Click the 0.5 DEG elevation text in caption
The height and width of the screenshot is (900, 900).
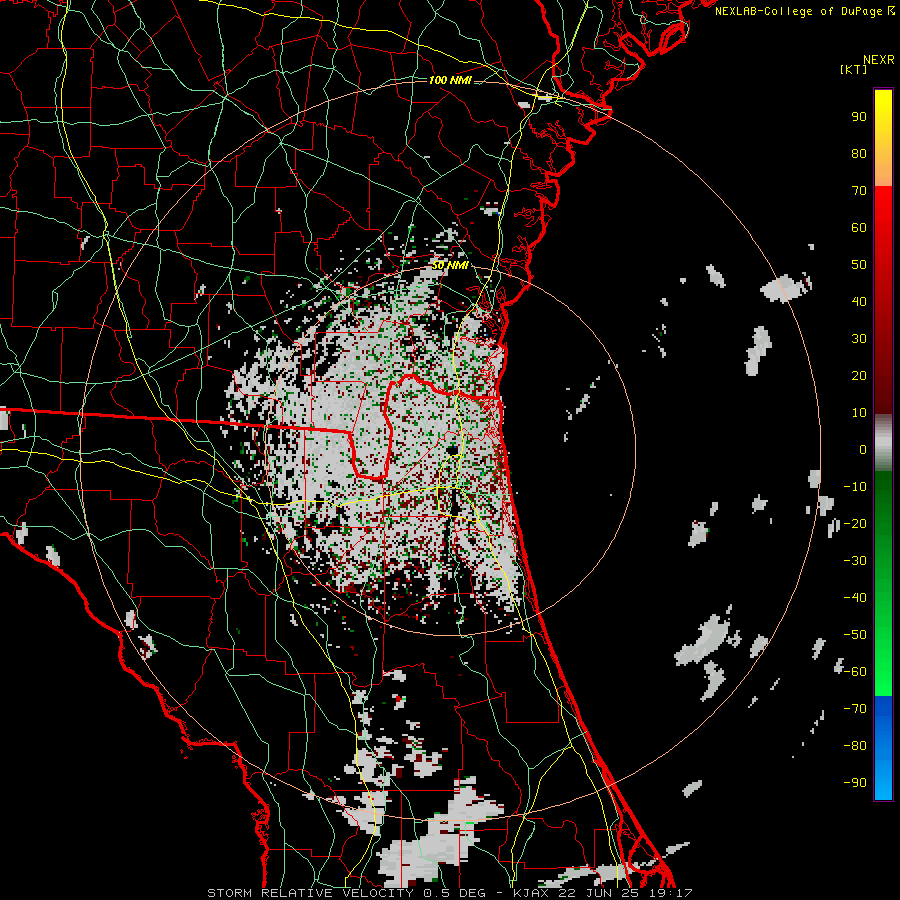tap(457, 893)
